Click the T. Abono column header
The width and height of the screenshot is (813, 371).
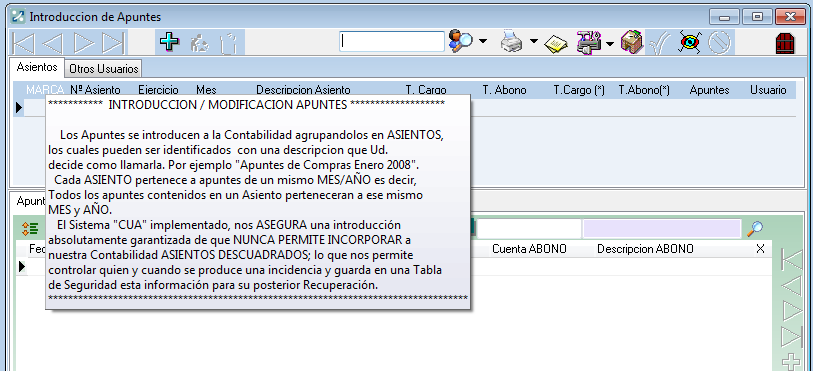coord(504,90)
